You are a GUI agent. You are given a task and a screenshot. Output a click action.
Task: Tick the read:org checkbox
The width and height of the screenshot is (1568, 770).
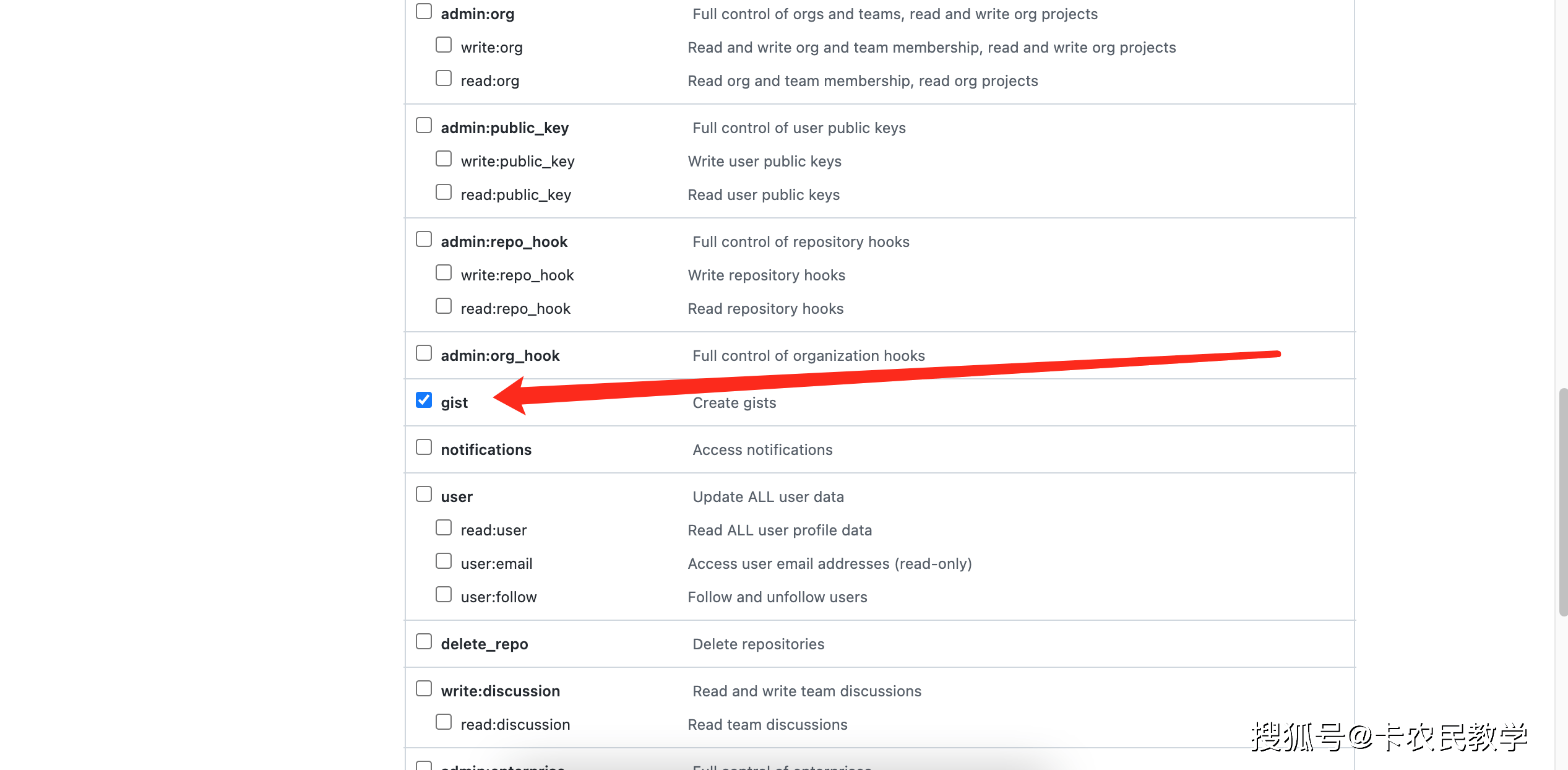coord(444,78)
